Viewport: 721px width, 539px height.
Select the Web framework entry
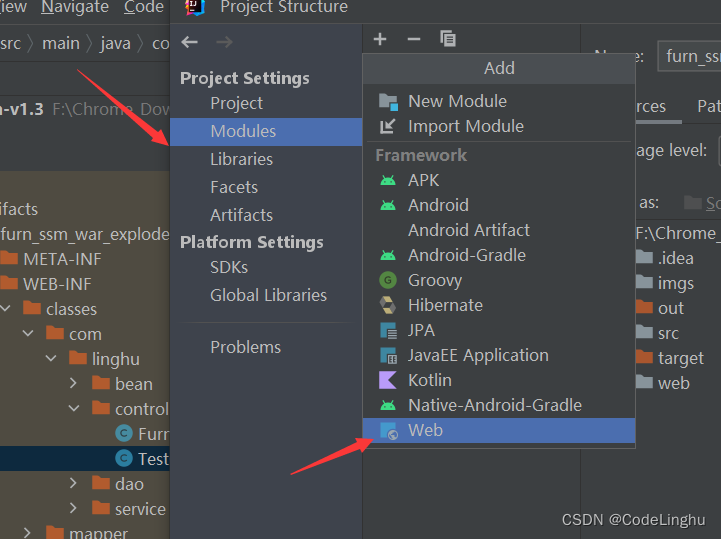click(425, 430)
